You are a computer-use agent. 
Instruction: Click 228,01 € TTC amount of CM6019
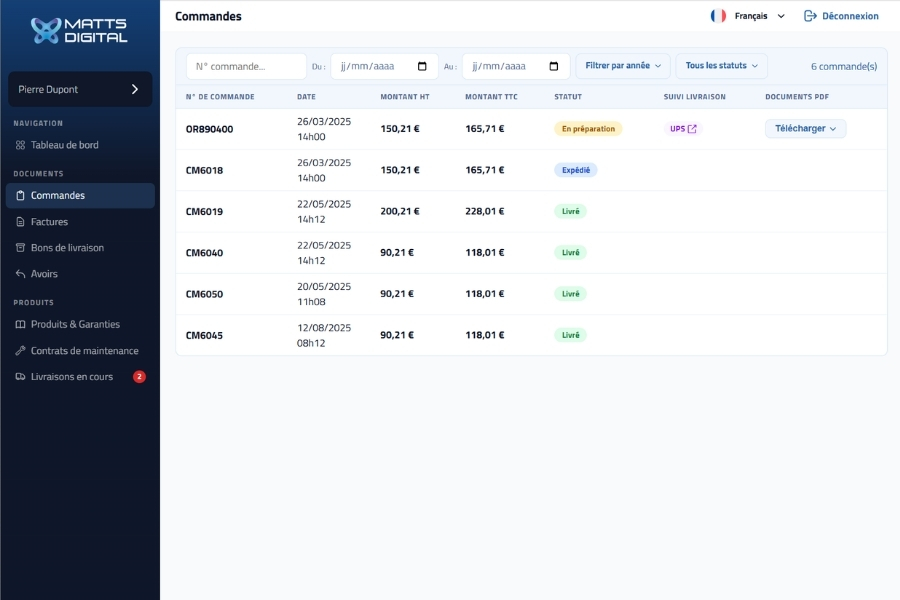pyautogui.click(x=485, y=212)
